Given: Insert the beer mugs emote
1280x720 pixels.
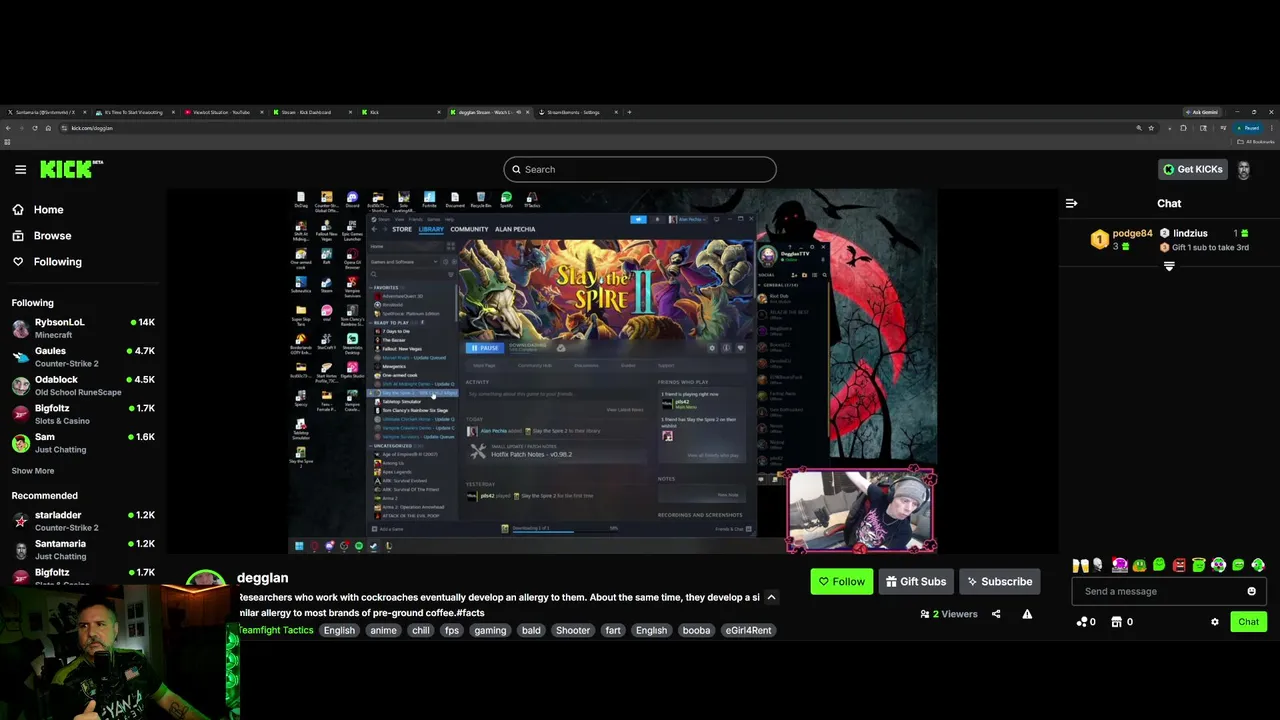Looking at the screenshot, I should click(1080, 565).
